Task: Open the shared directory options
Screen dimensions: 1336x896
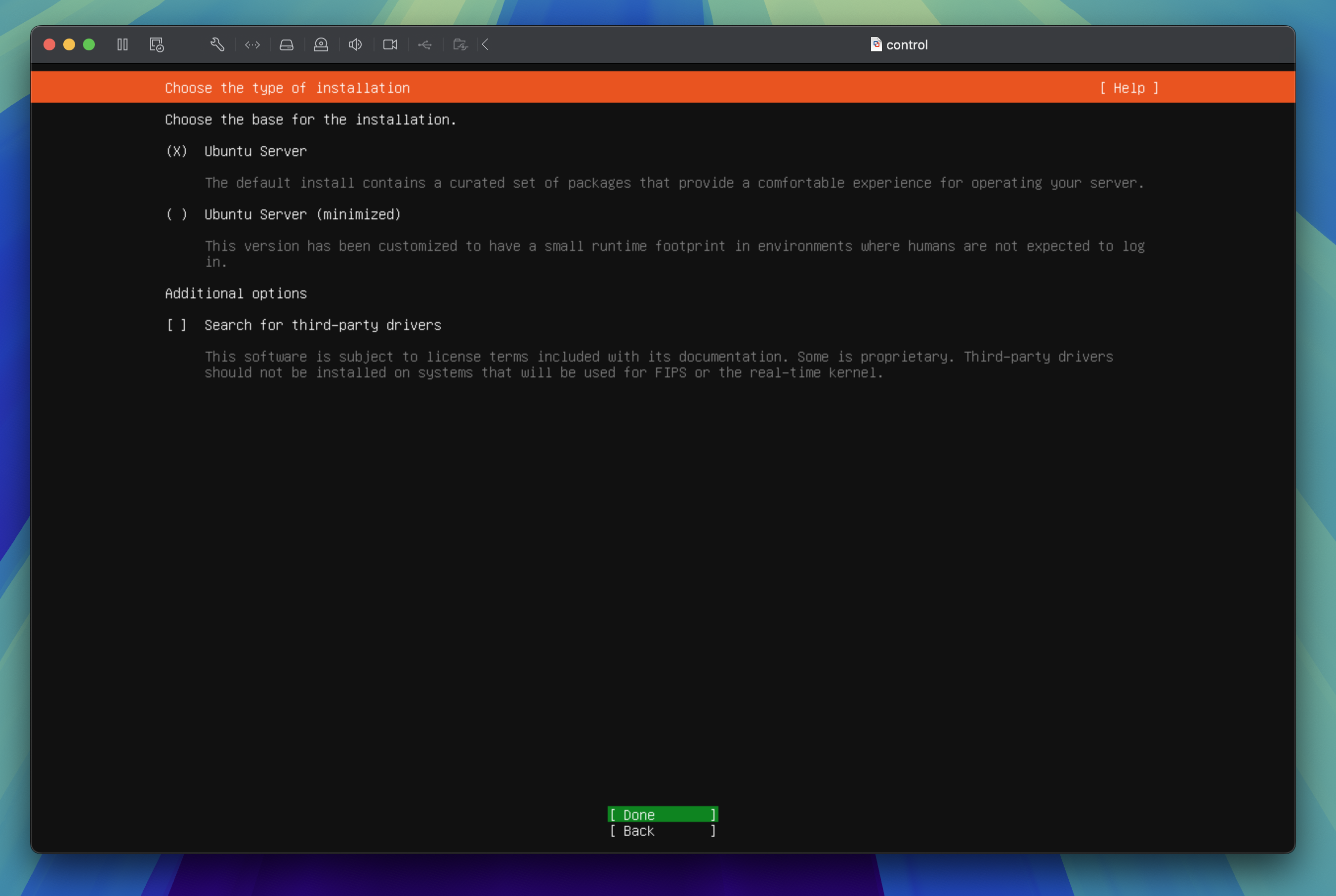Action: 460,44
